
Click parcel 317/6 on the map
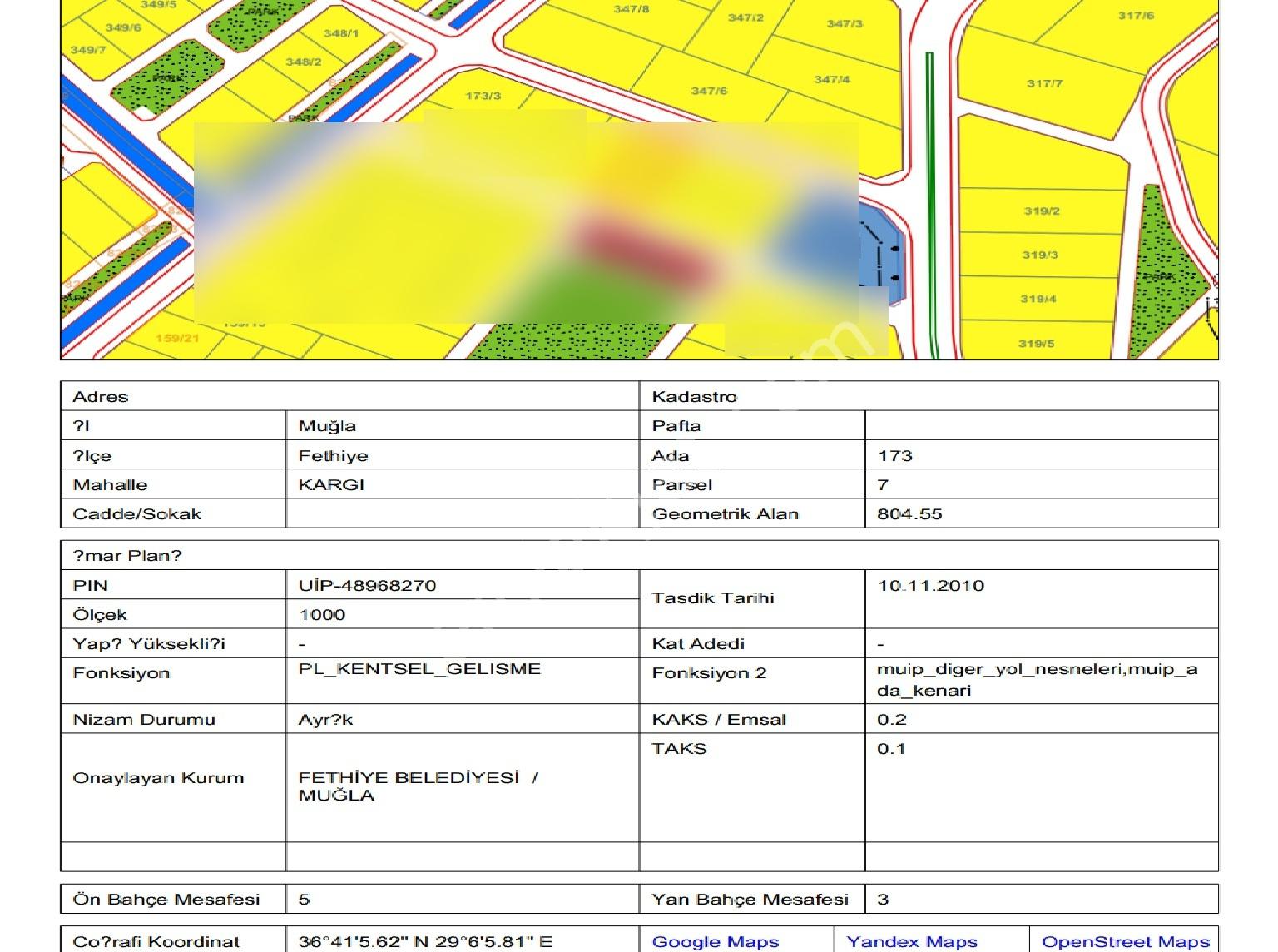[x=1136, y=15]
